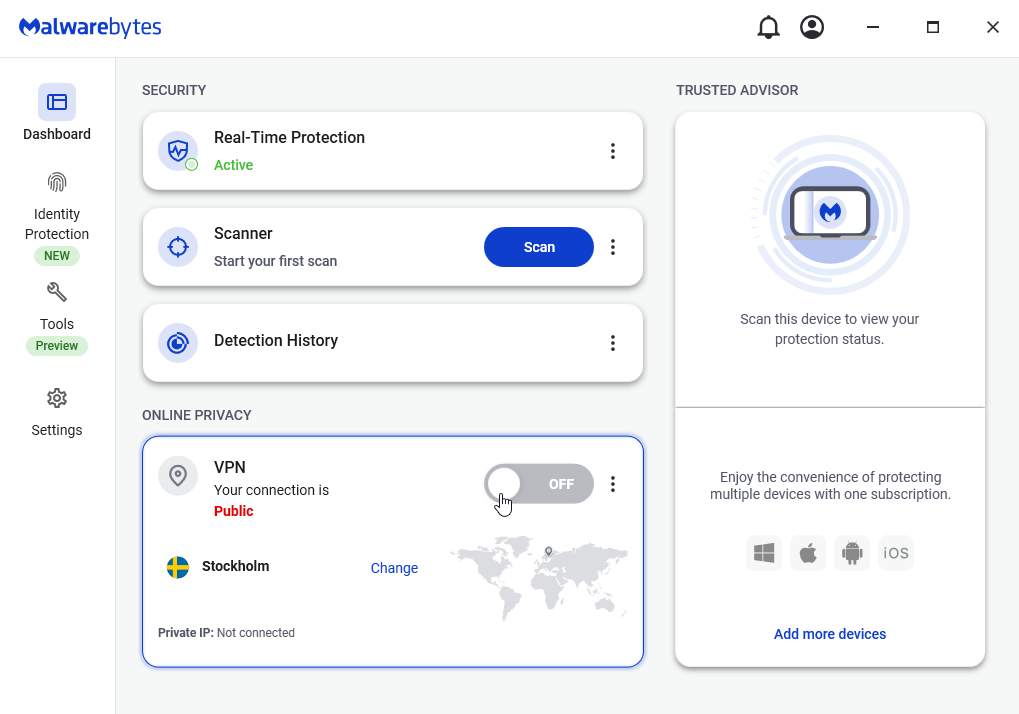Click the red Public status text
Screen dimensions: 1019x714
(x=233, y=511)
